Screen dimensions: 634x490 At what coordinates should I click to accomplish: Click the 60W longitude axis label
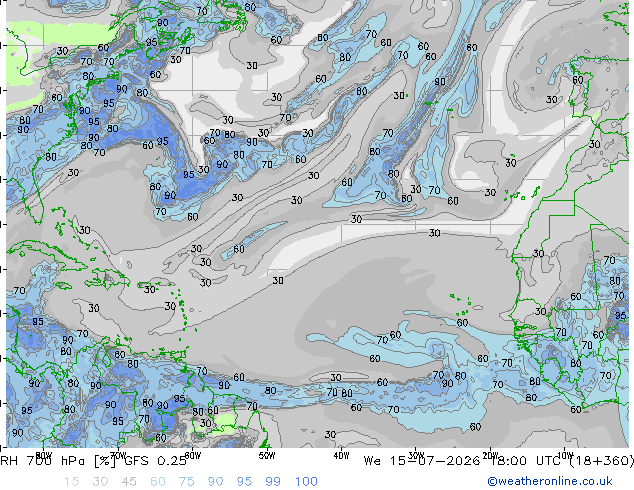pyautogui.click(x=192, y=456)
